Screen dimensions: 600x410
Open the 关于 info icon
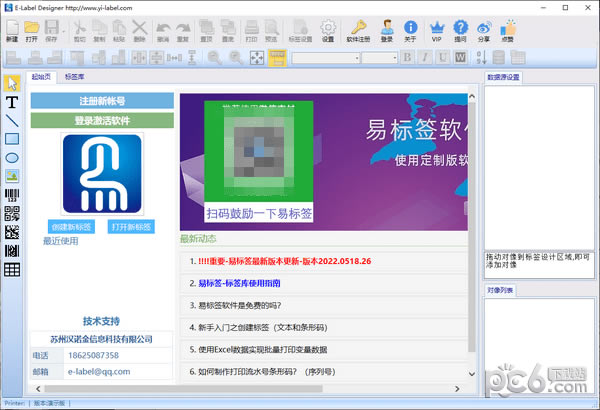410,31
